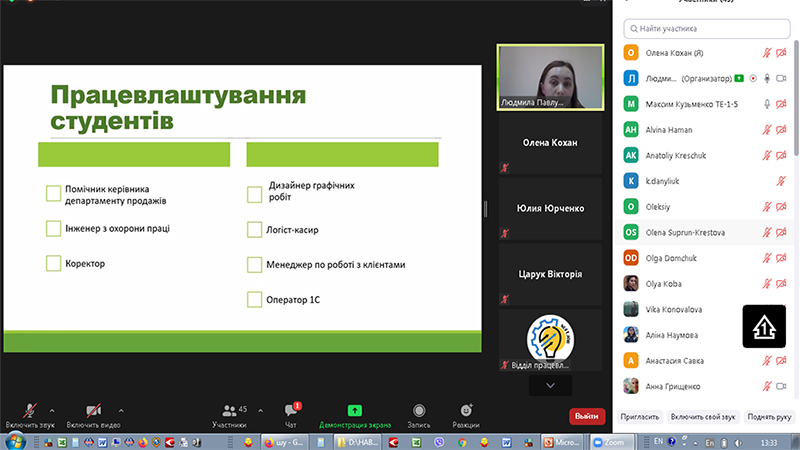Tick the Логіст-касир checkbox
800x450 pixels.
[255, 230]
